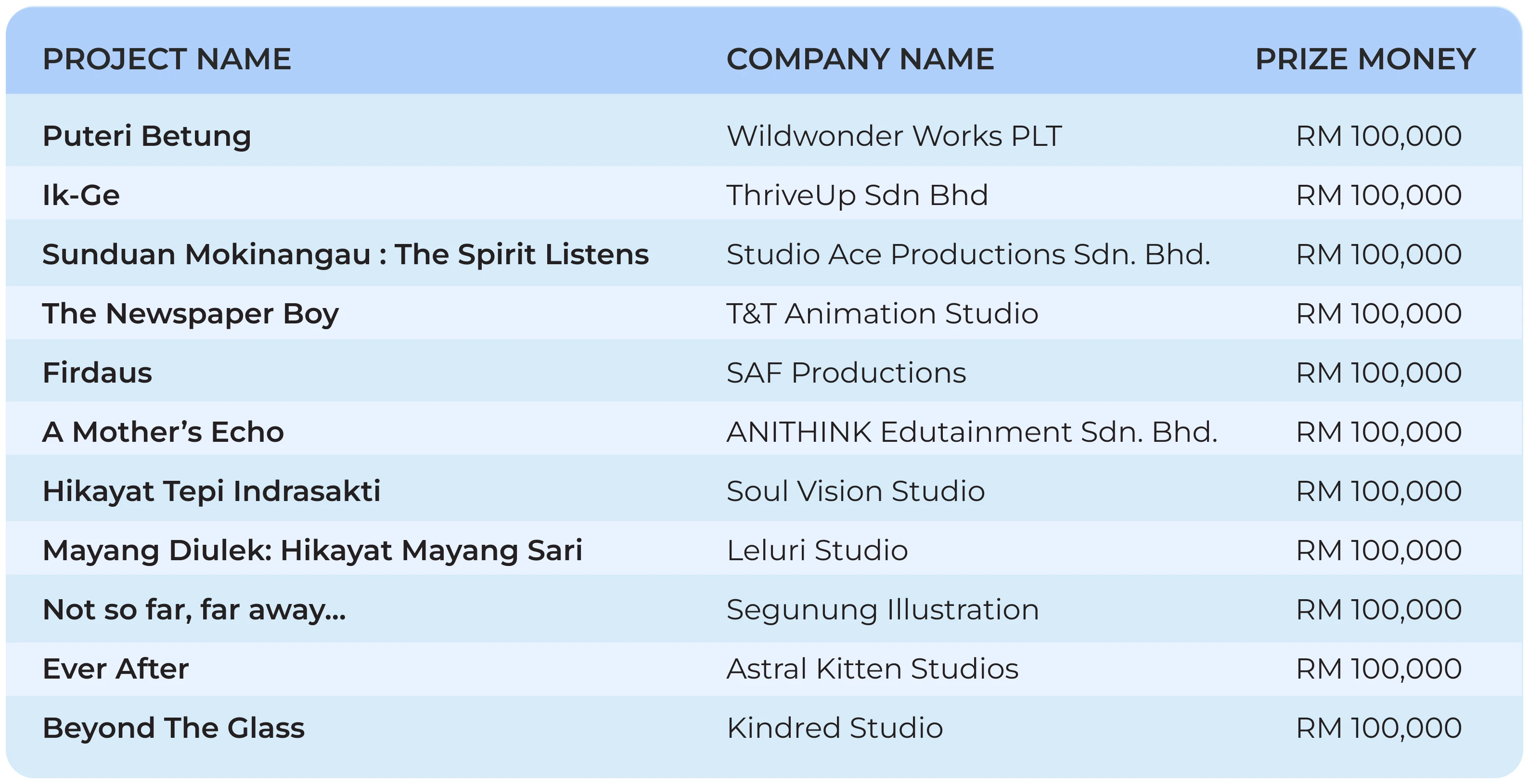
Task: Select The Newspaper Boy project row
Action: 191,313
